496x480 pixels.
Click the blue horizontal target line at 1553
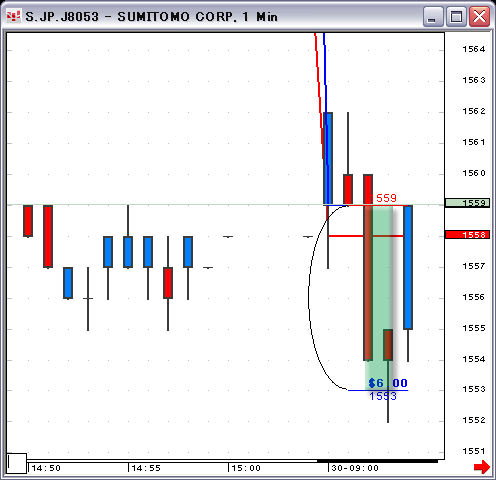[378, 390]
